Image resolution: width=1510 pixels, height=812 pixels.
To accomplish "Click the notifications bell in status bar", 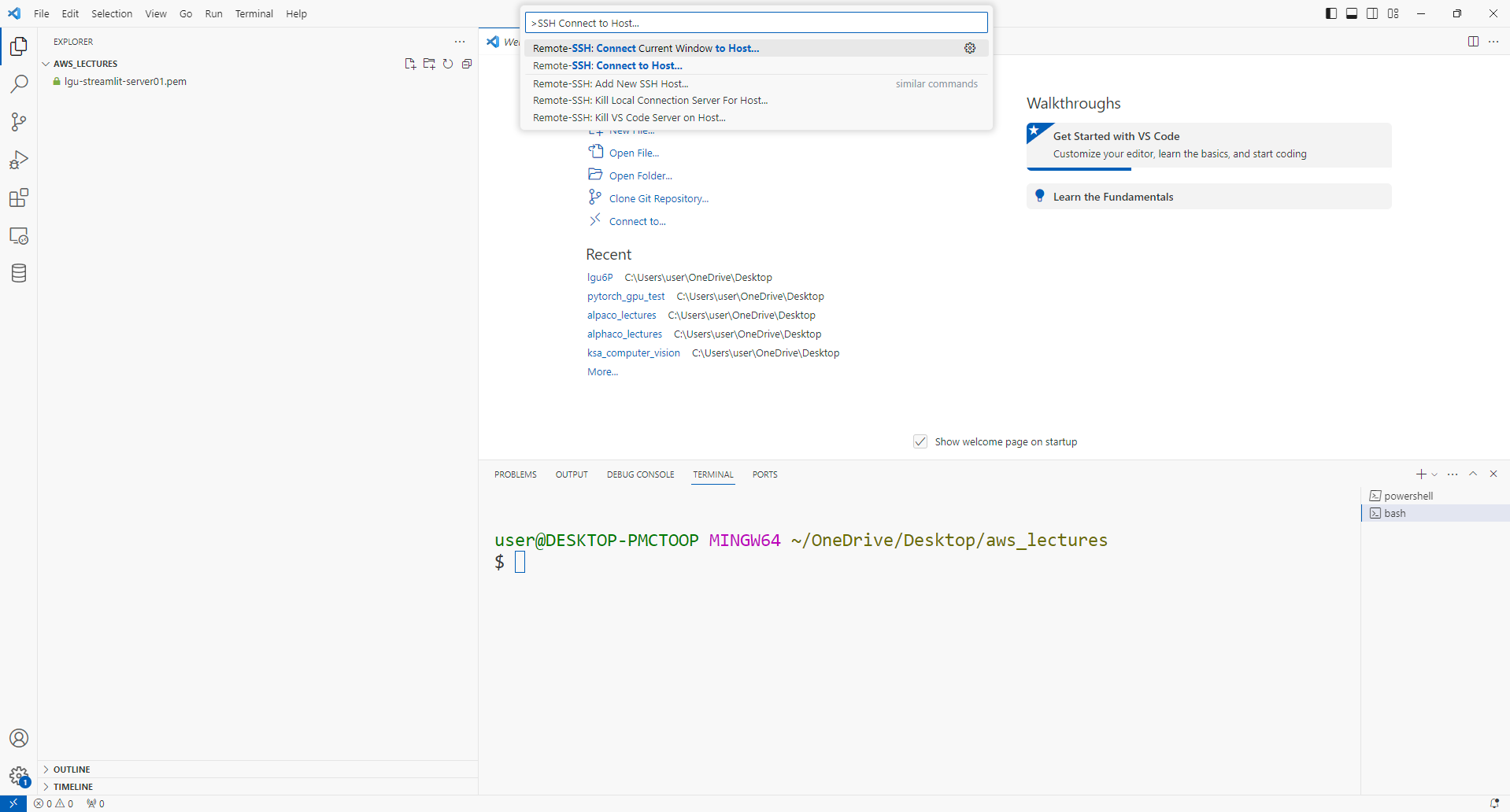I will (x=1494, y=803).
